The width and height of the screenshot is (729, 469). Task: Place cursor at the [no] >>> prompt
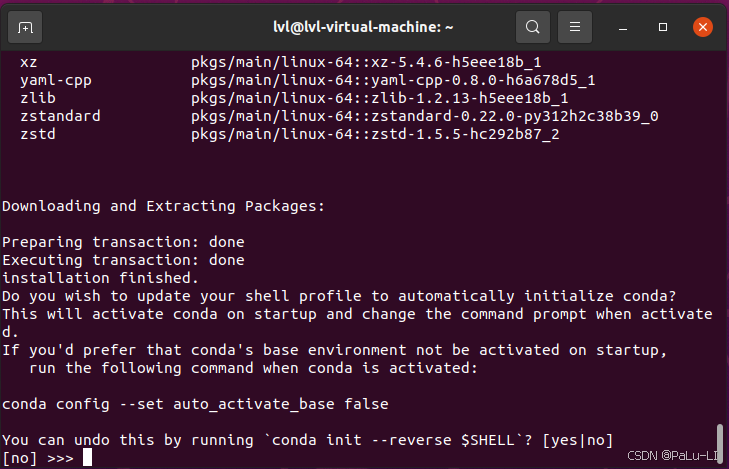(x=38, y=458)
